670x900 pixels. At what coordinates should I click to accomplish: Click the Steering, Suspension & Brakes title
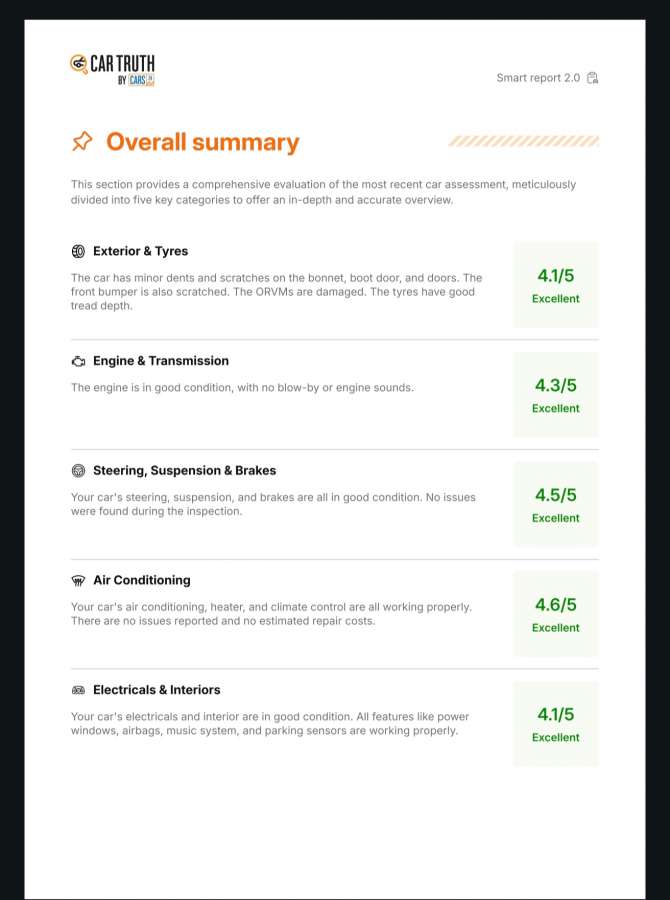pyautogui.click(x=184, y=471)
